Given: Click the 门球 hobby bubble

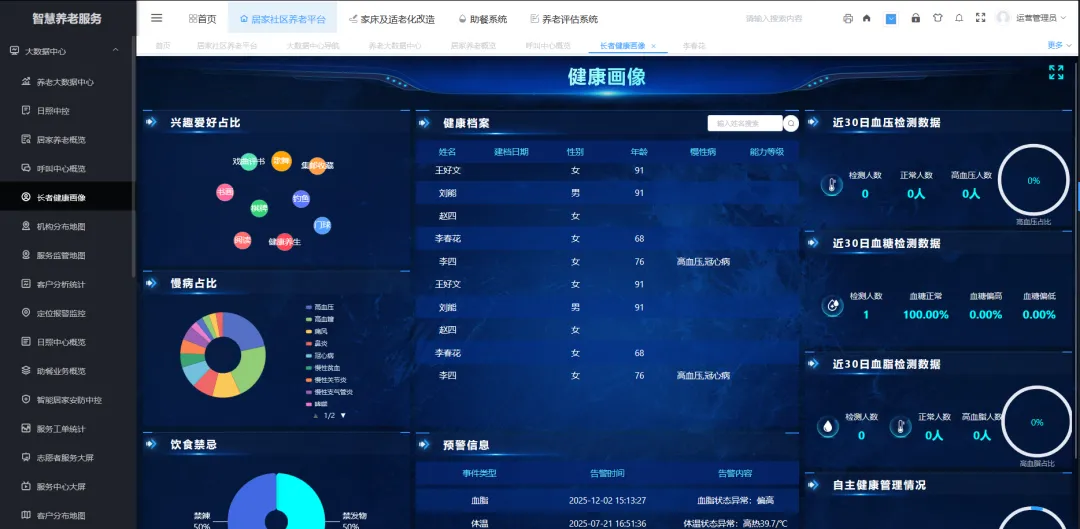Looking at the screenshot, I should coord(322,225).
